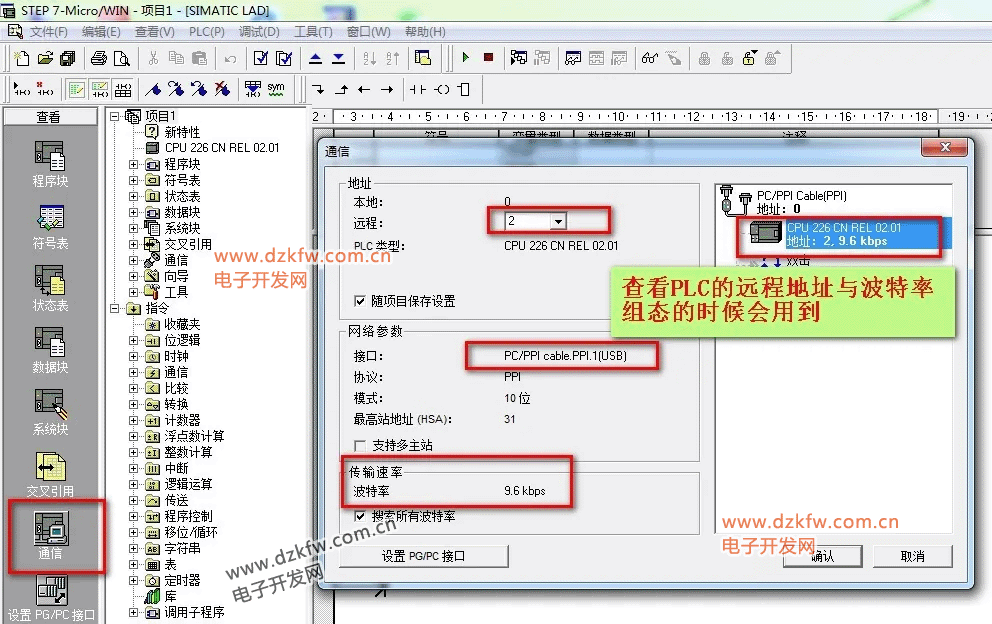The height and width of the screenshot is (624, 992).
Task: Click the red Stop PLC toolbar icon
Action: point(488,58)
